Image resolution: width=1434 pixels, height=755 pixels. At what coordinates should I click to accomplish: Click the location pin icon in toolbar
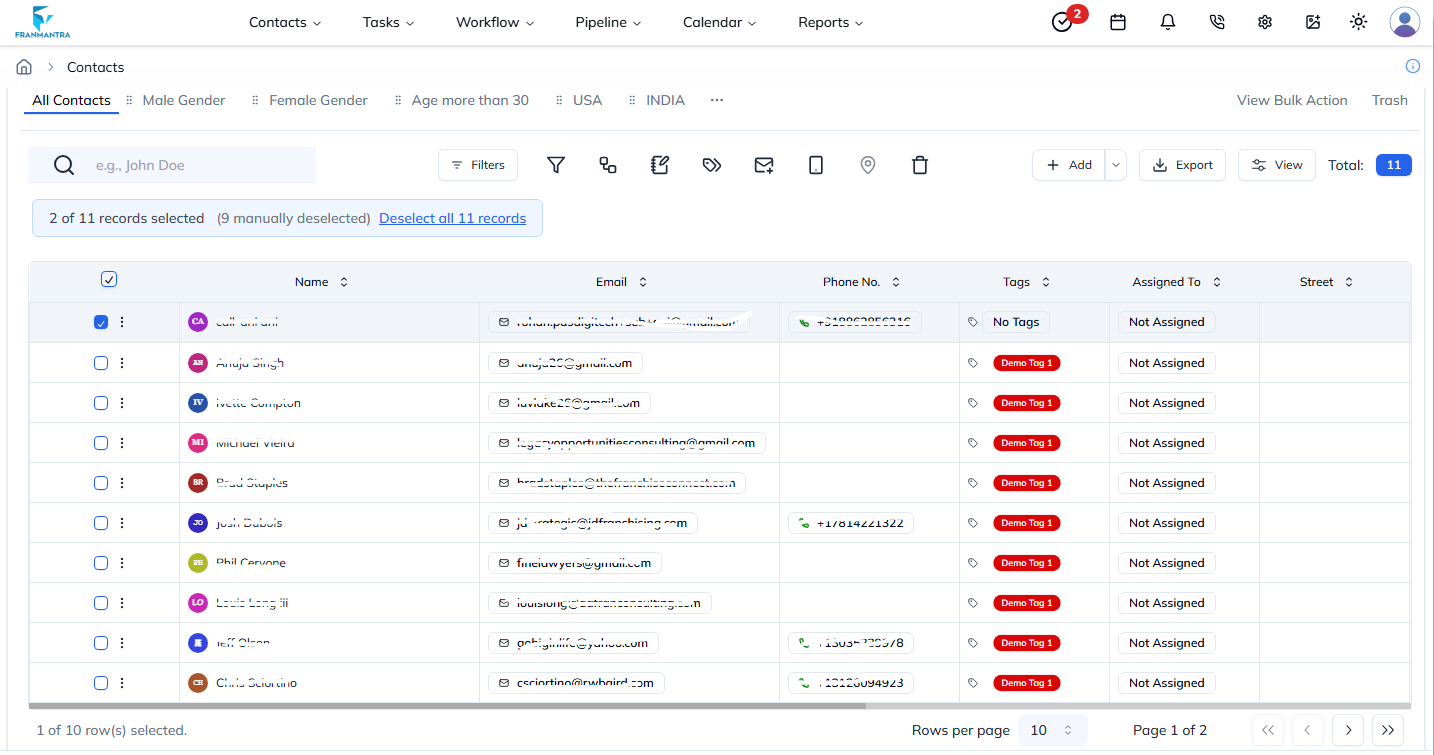click(x=868, y=165)
